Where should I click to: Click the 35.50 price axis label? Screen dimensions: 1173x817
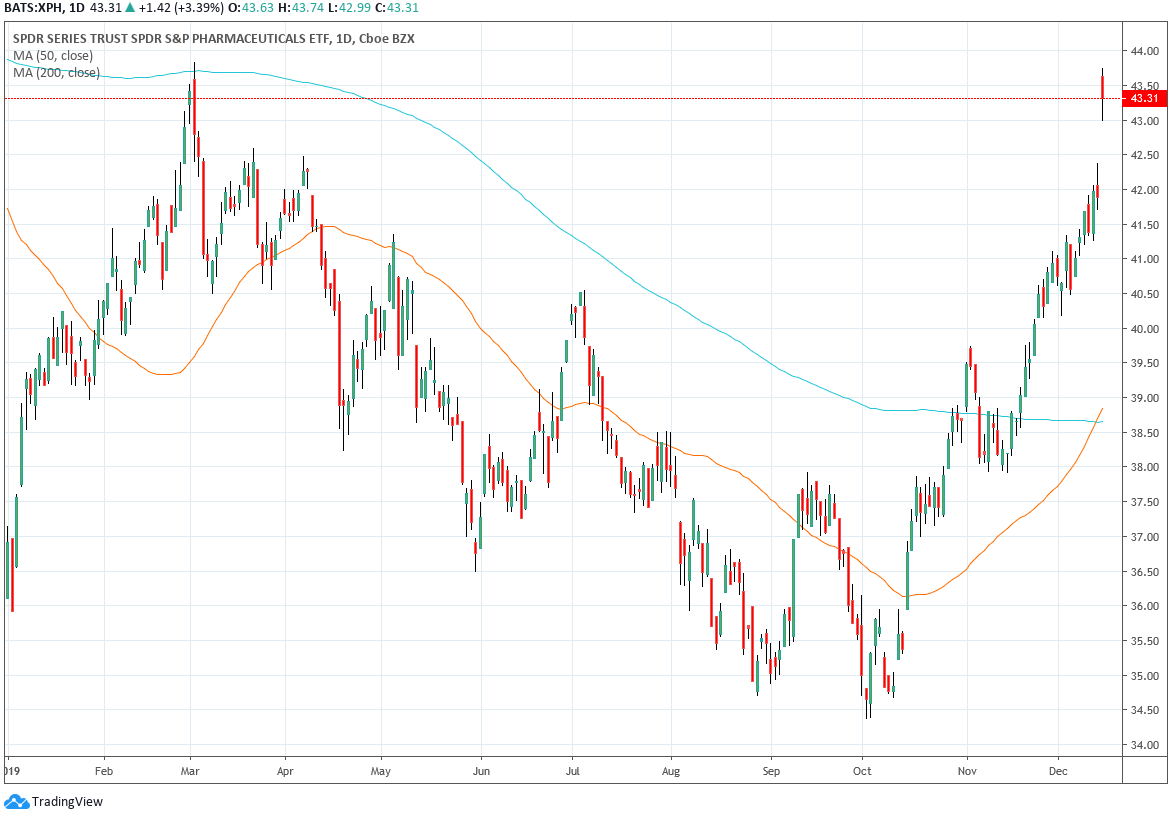coord(1145,641)
